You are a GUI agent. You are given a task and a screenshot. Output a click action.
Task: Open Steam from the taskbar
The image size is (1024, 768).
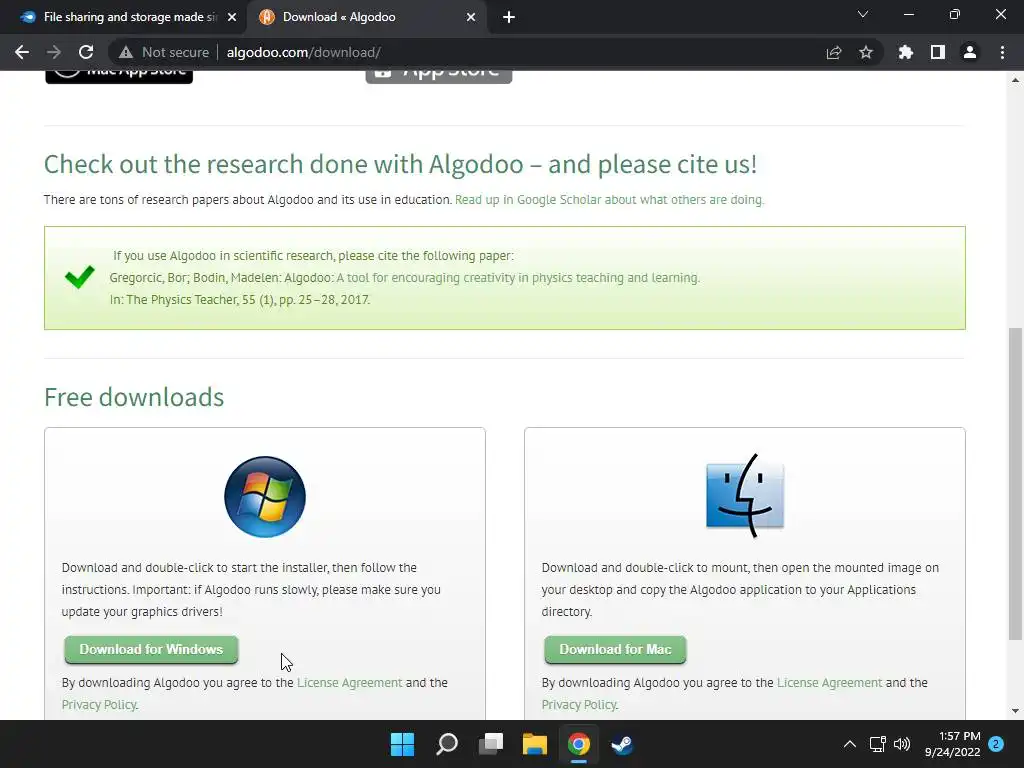coord(622,744)
